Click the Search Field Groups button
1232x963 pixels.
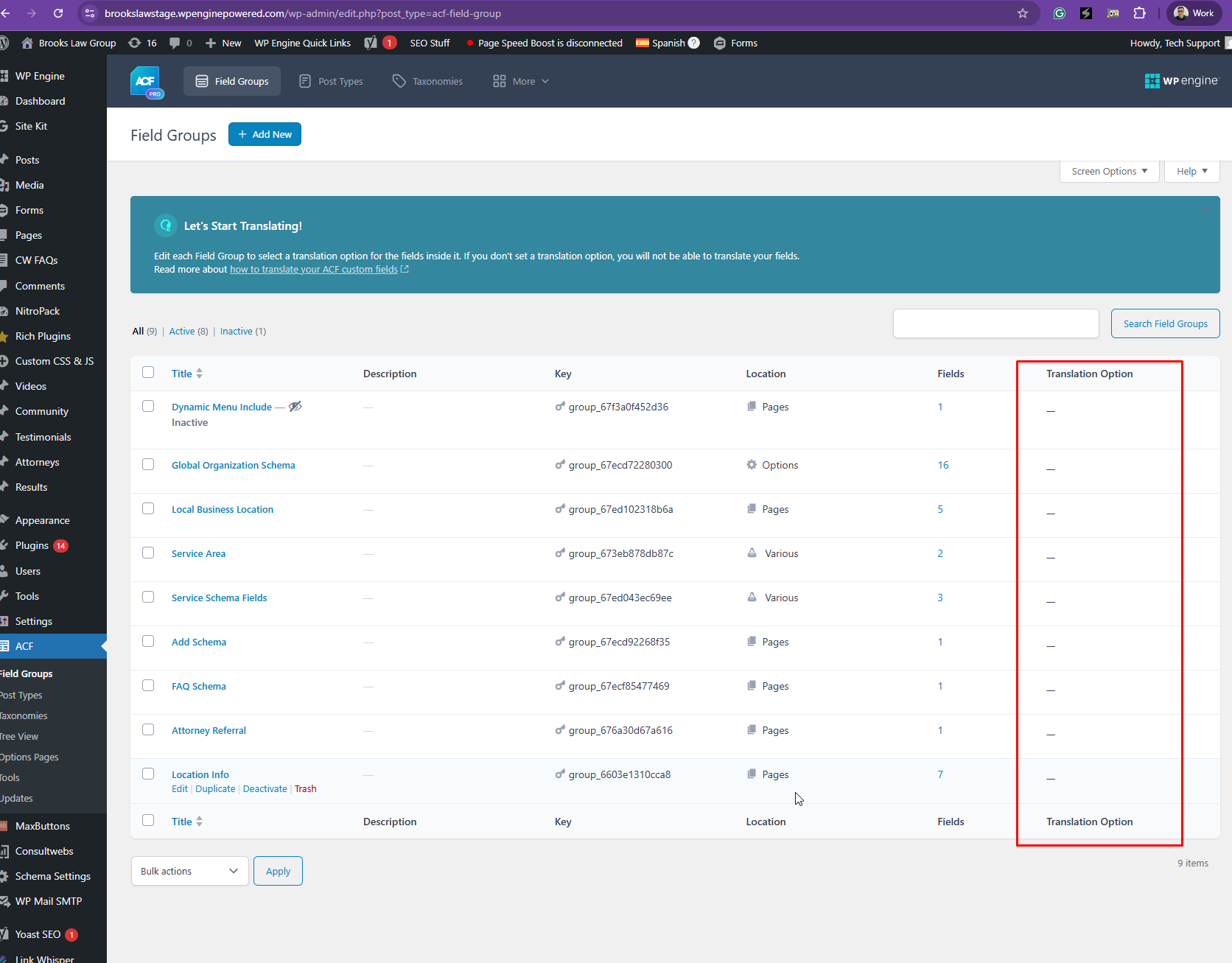point(1165,323)
